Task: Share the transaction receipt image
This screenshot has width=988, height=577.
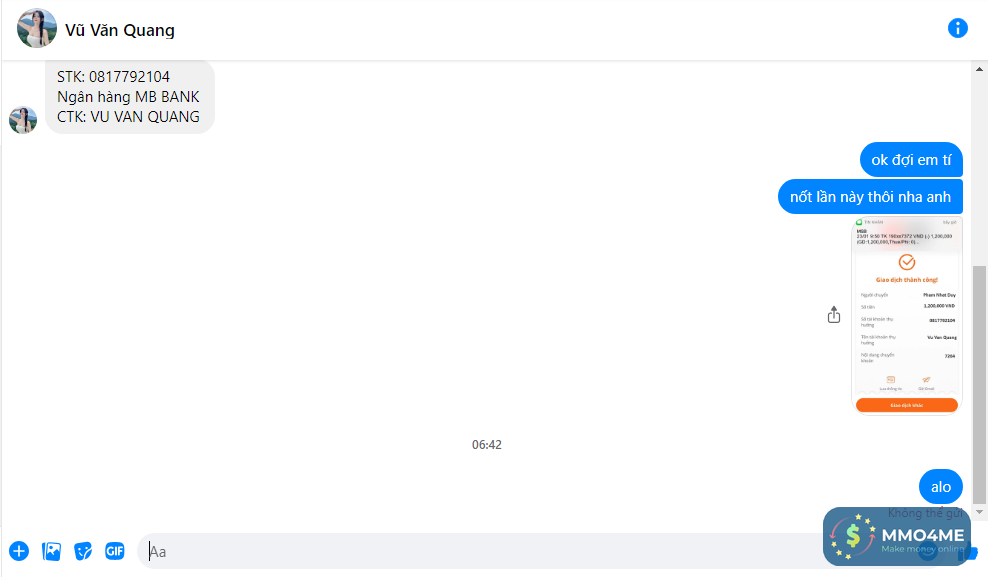Action: (834, 315)
